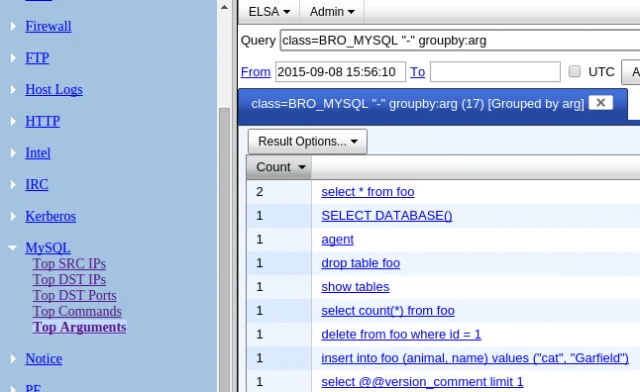This screenshot has height=392, width=640.
Task: Click 'select * from foo' result
Action: point(368,192)
